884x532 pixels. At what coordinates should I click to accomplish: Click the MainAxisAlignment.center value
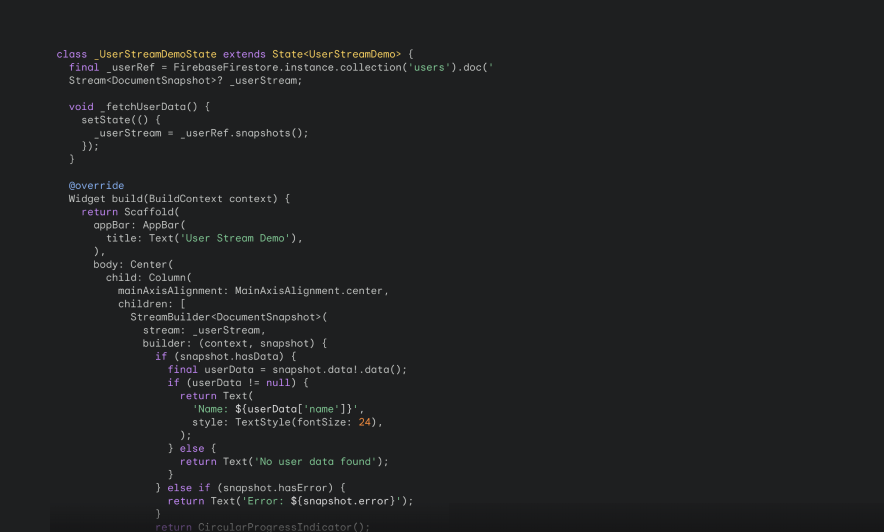click(x=308, y=291)
